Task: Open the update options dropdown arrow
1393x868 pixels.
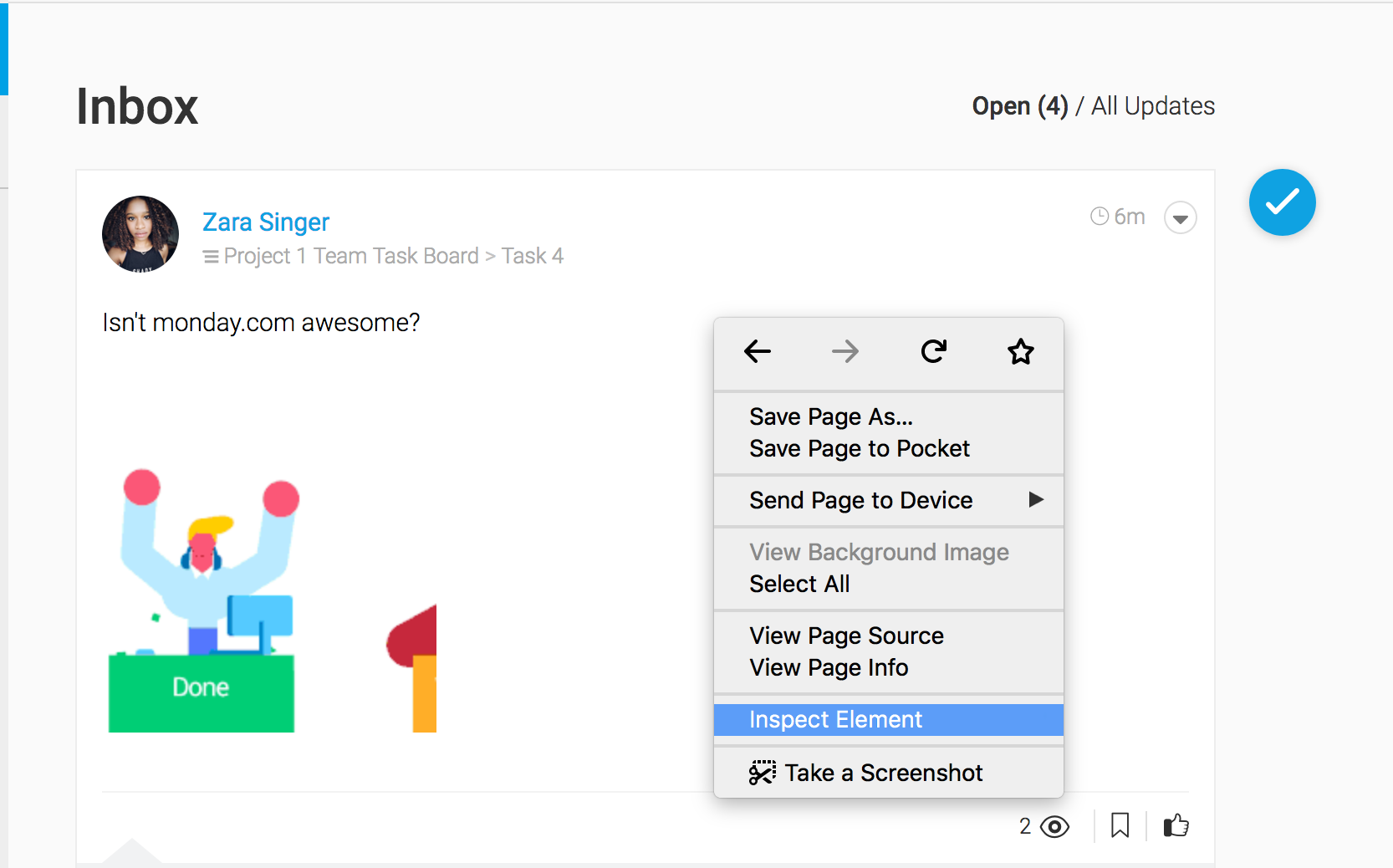Action: coord(1181,218)
